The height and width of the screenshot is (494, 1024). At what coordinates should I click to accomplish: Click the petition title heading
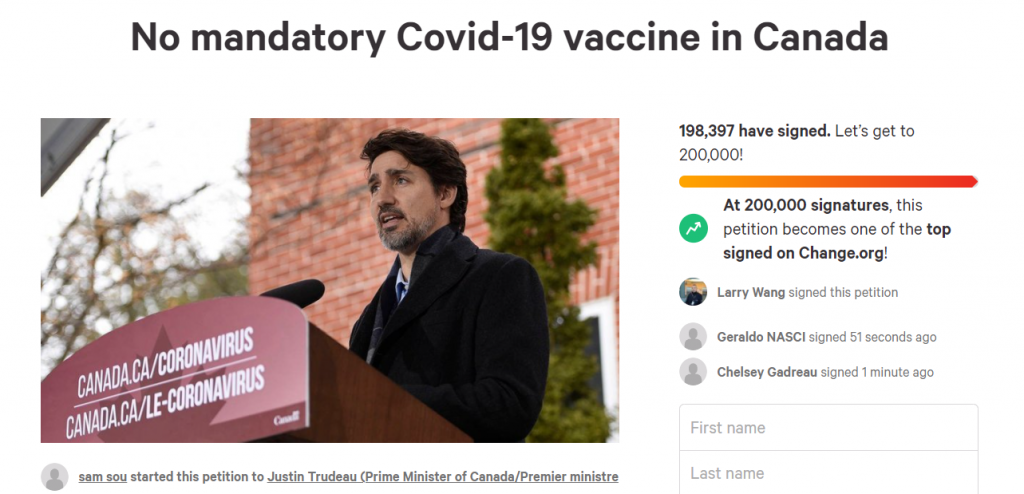pos(509,37)
